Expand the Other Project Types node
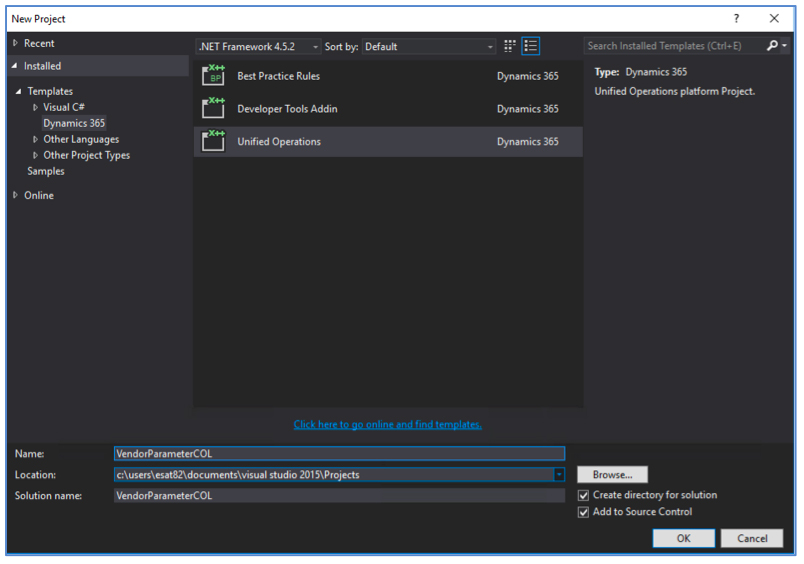Image resolution: width=804 pixels, height=564 pixels. [35, 155]
